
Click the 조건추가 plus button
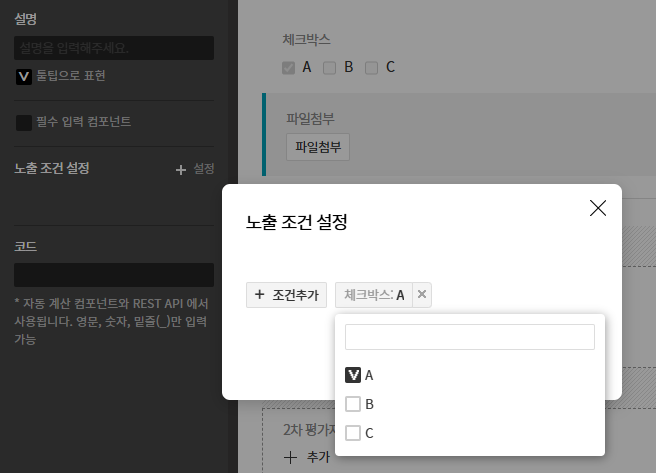click(x=286, y=294)
